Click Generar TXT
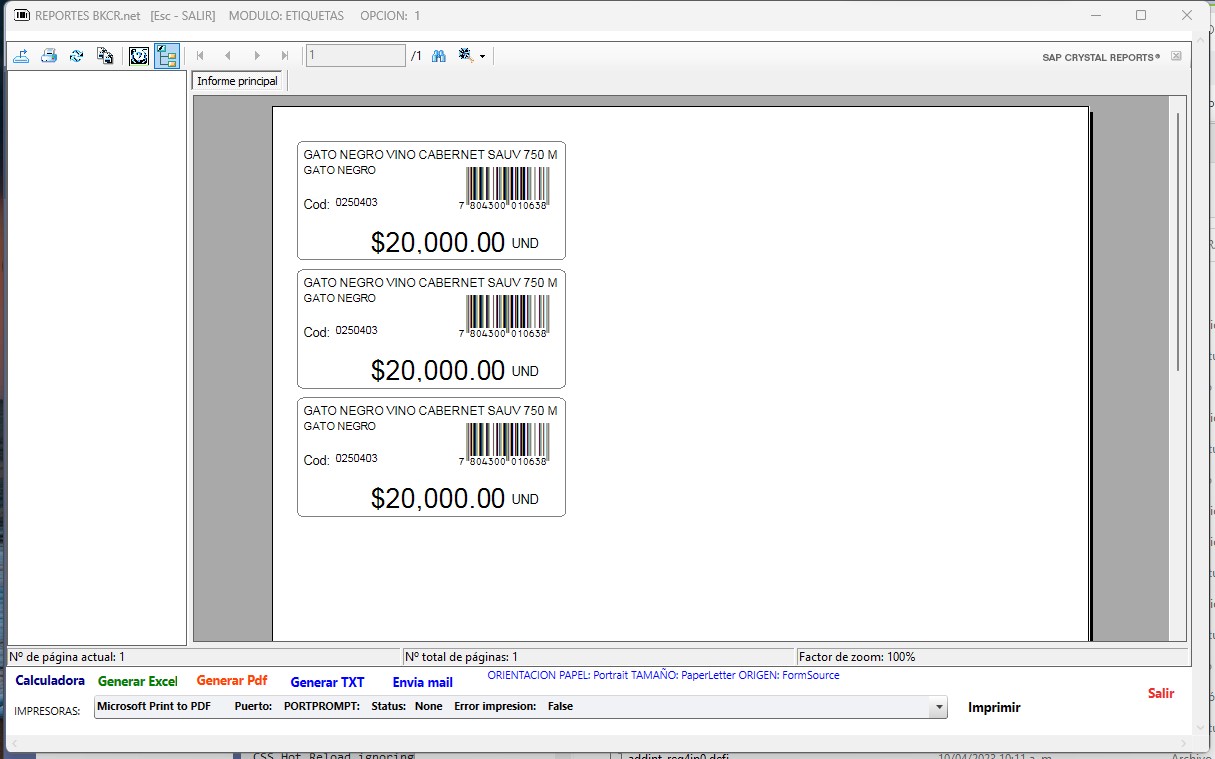1215x759 pixels. (327, 682)
